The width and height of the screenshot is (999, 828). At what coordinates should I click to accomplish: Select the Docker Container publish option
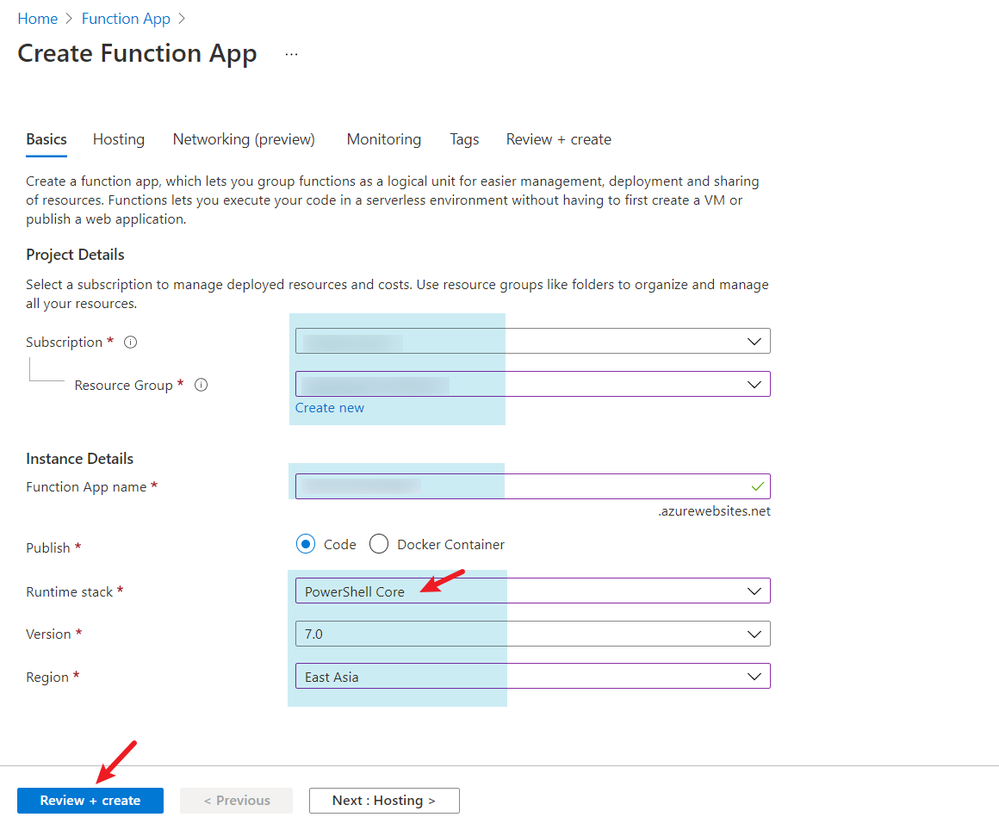pos(379,544)
